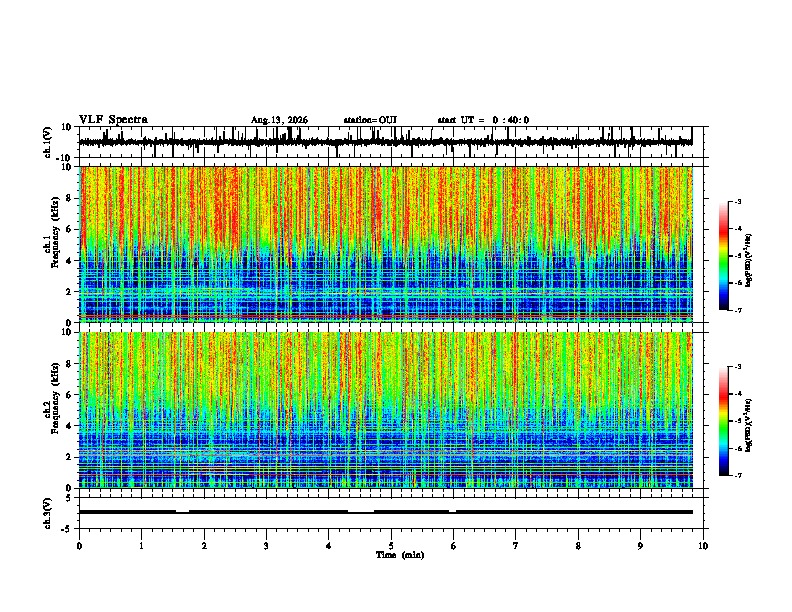
Task: Select the "start UT = 0 : 40: 0" text
Action: tap(483, 120)
